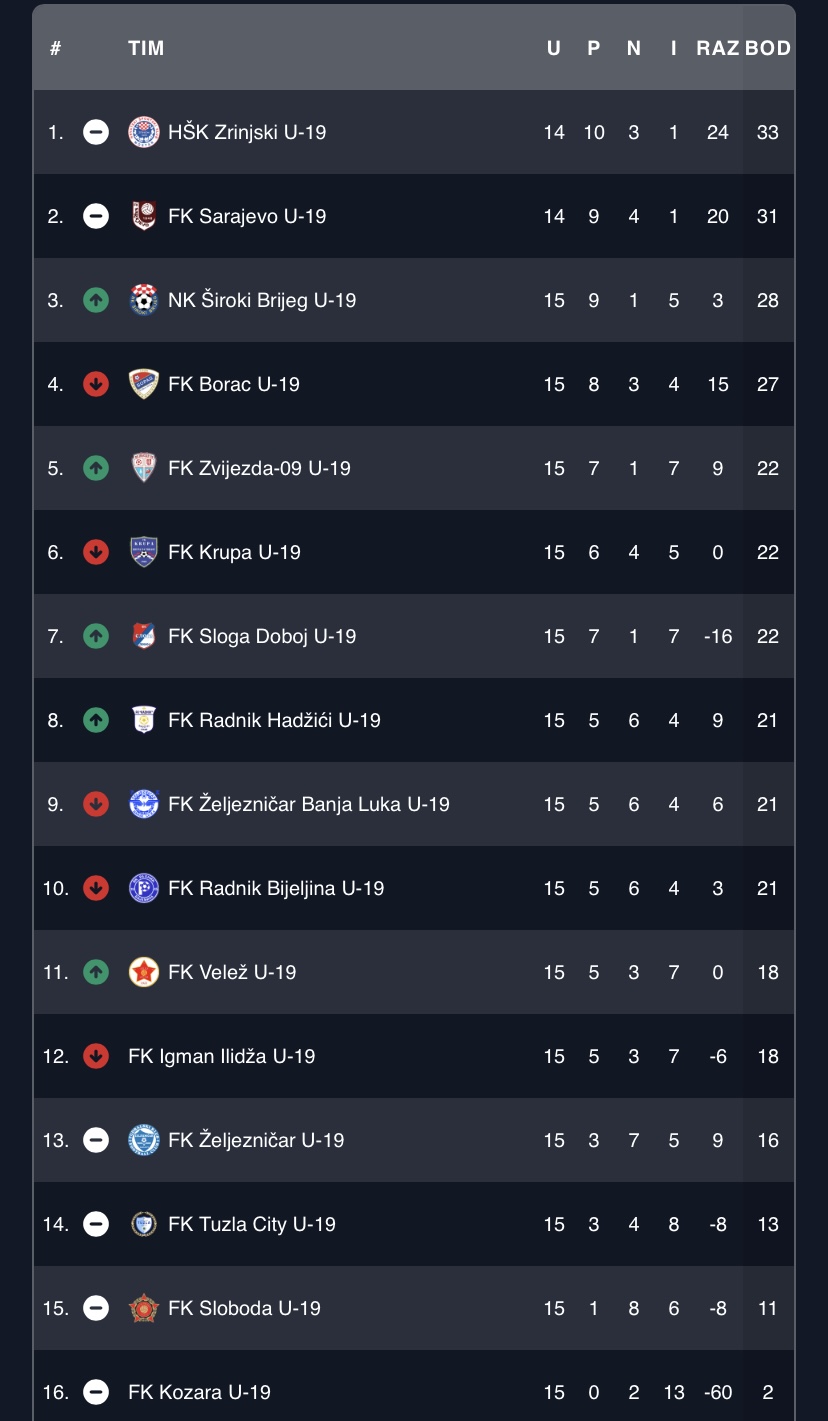Click FK Velež U-19 red star crest

pos(144,972)
